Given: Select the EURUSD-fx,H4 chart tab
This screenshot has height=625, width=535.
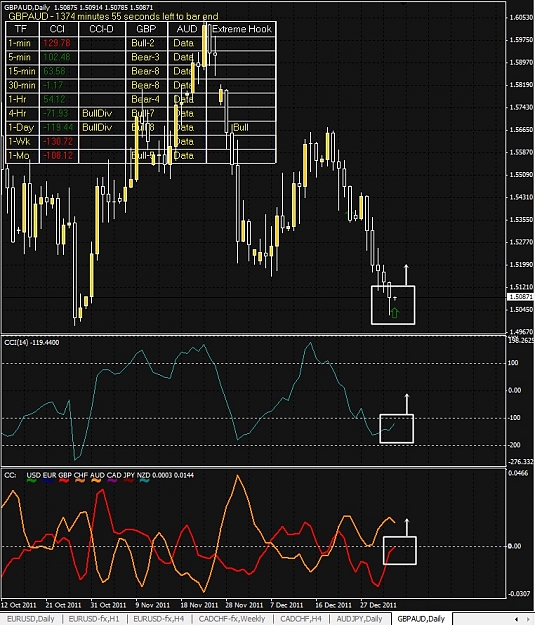Looking at the screenshot, I should tap(159, 619).
